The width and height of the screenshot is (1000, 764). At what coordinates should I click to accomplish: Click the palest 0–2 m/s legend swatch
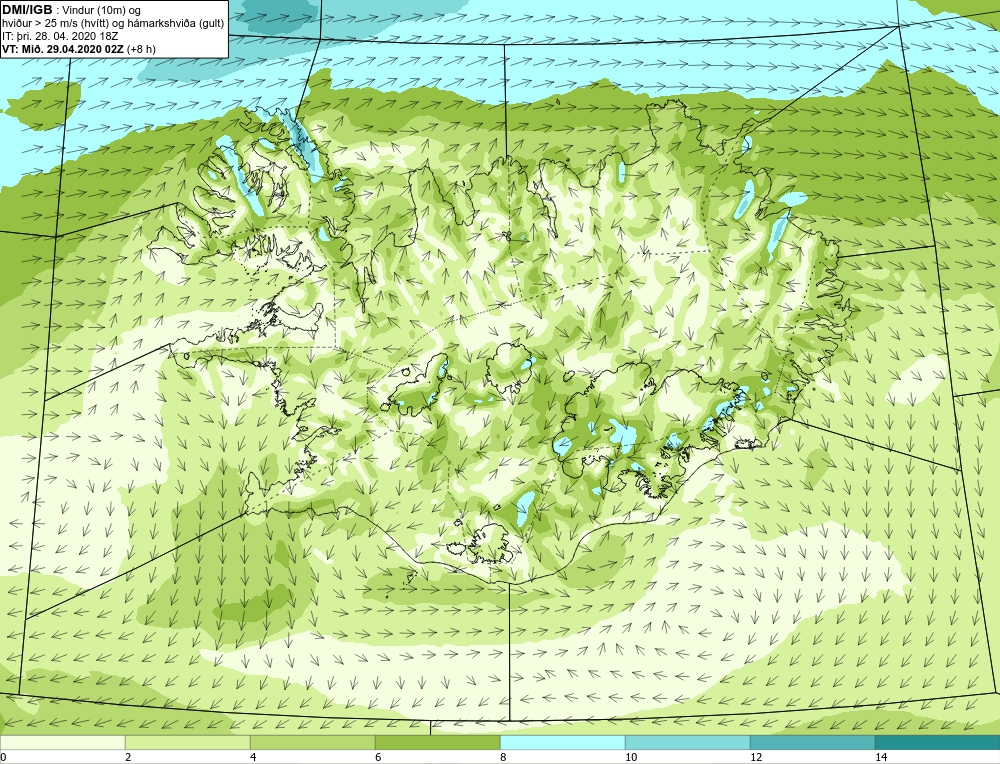click(62, 743)
